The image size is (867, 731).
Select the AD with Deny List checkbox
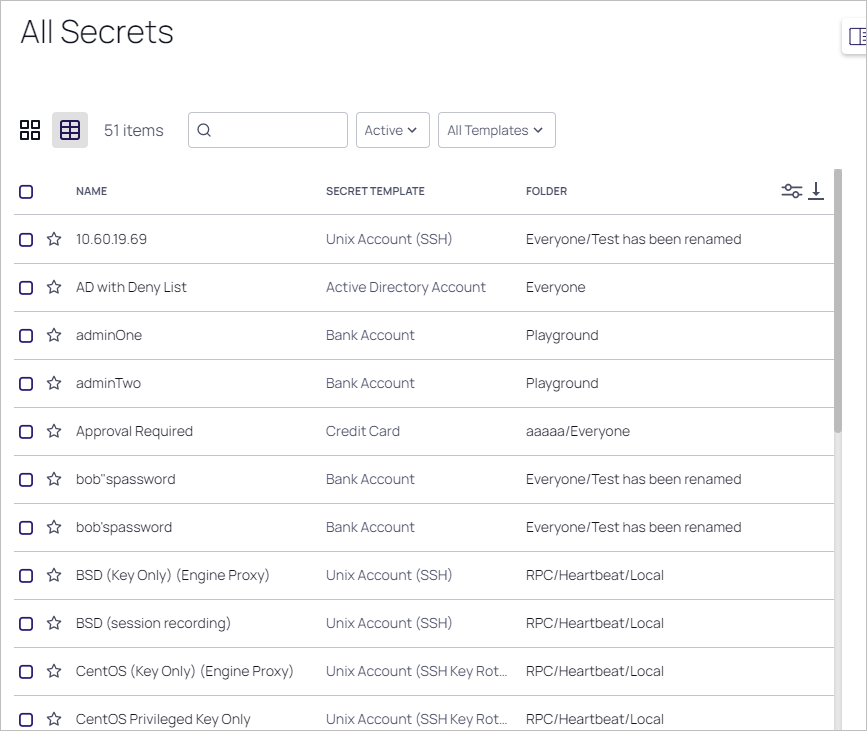pos(26,287)
